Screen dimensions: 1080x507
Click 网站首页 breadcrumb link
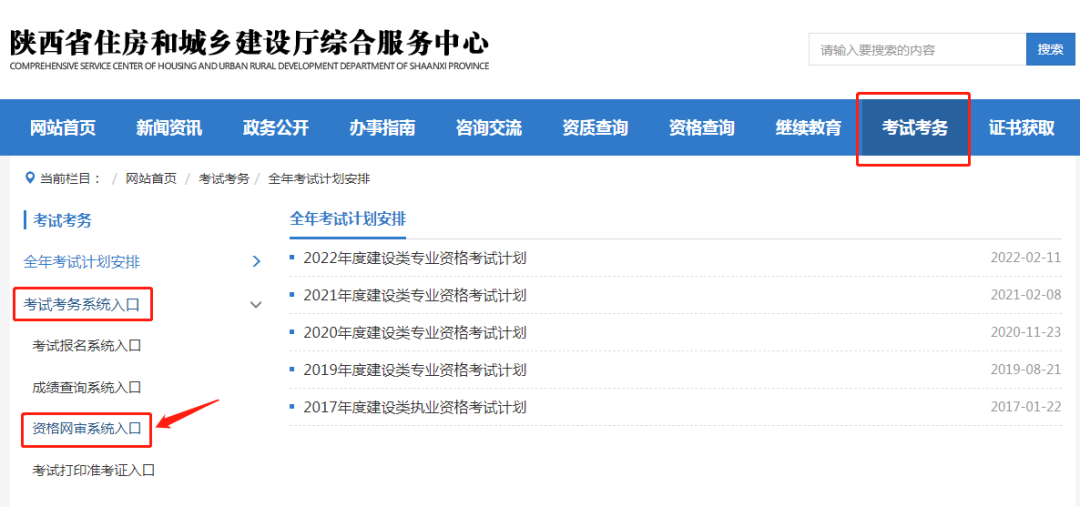[x=151, y=179]
